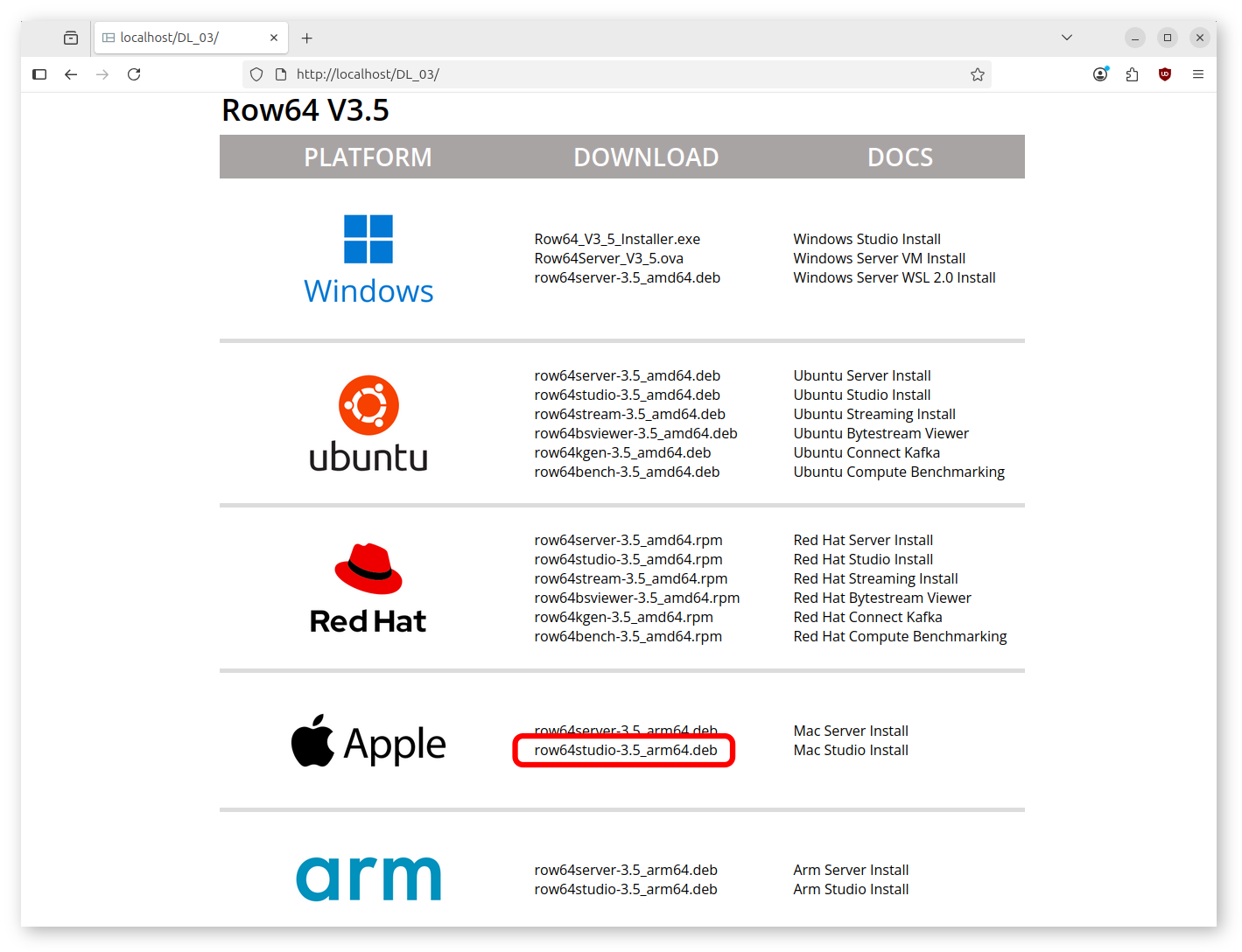Download row64server-3.5_amd64.deb under Ubuntu
The image size is (1242, 952).
click(627, 375)
